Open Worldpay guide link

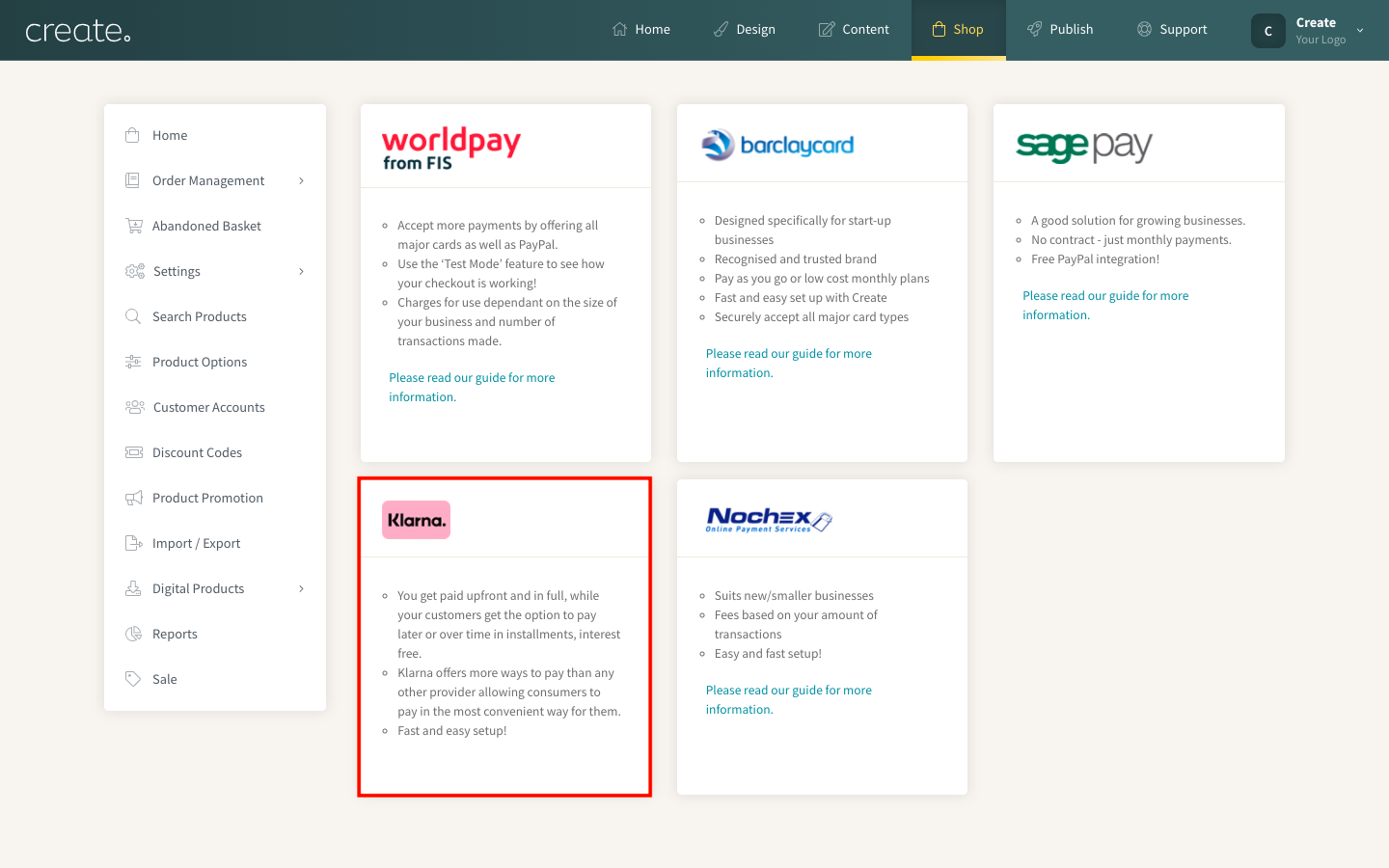(472, 387)
